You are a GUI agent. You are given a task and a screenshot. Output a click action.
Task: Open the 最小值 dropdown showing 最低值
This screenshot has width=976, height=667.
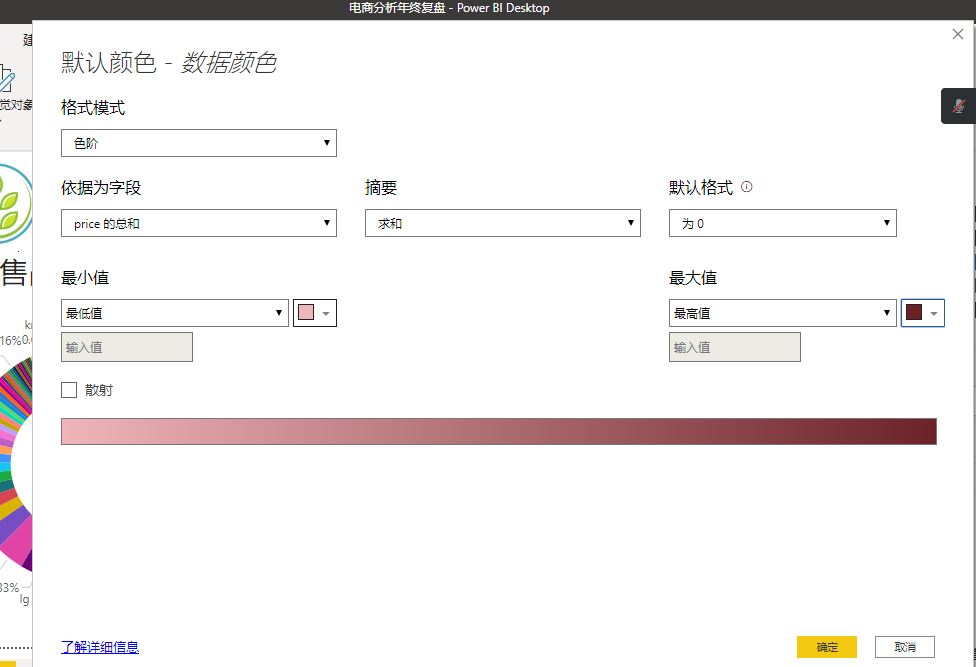(175, 313)
